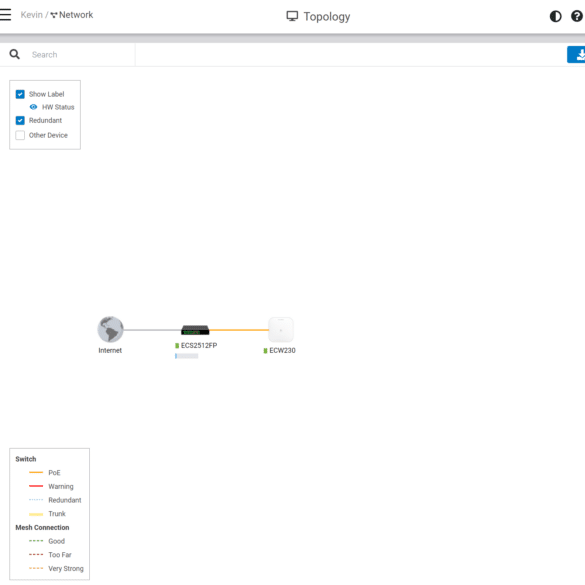Click the orange PoE link to ECW230
This screenshot has height=585, width=585.
coord(239,330)
